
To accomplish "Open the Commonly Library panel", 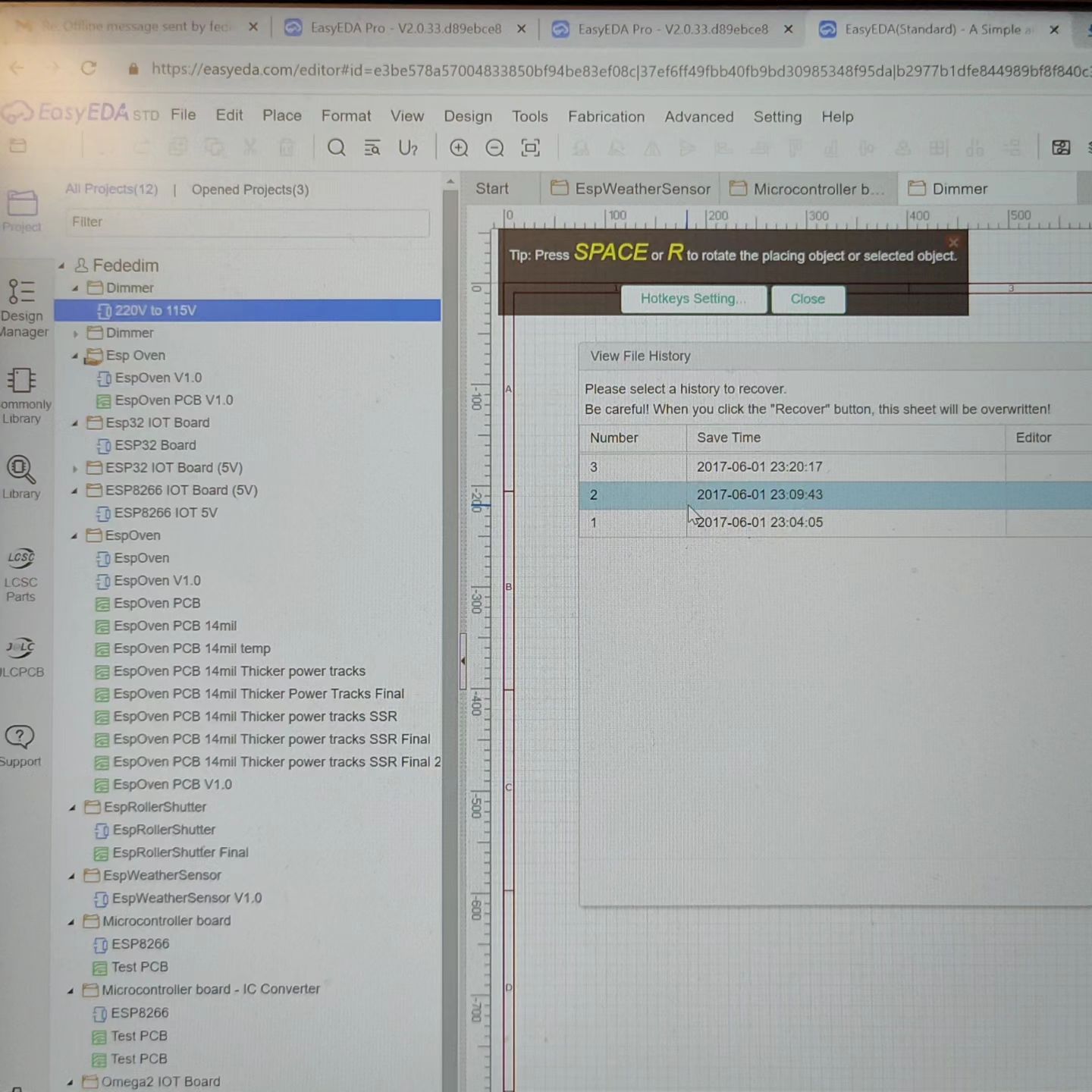I will coord(23,396).
